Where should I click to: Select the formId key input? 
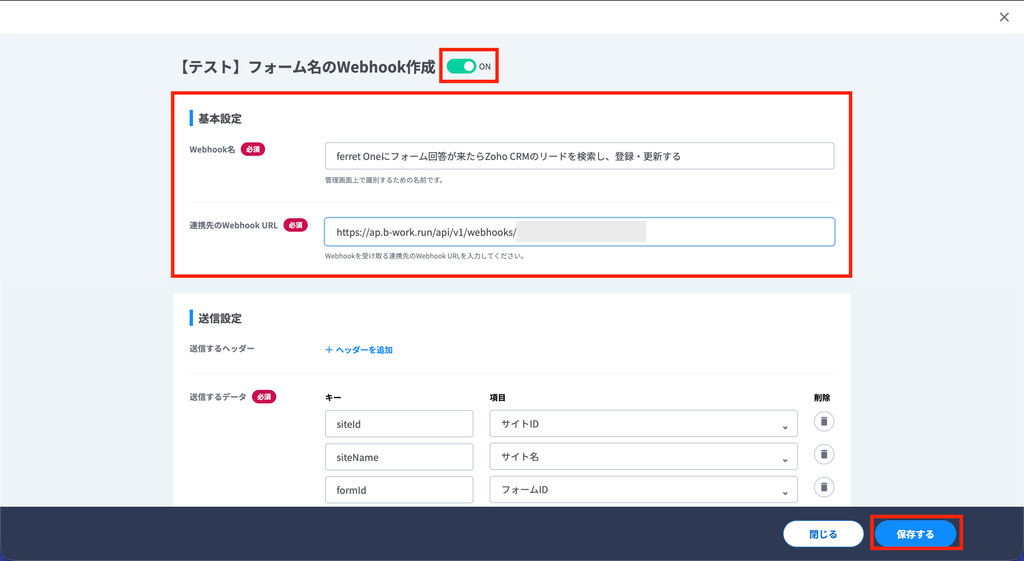398,490
